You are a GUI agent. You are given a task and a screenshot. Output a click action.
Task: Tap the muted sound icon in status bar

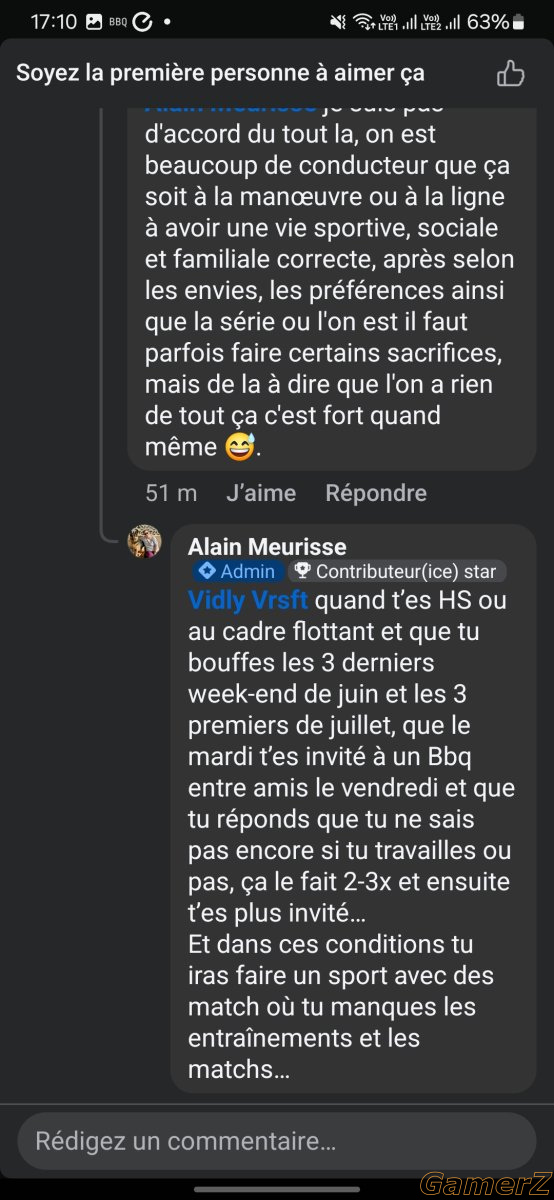coord(338,21)
